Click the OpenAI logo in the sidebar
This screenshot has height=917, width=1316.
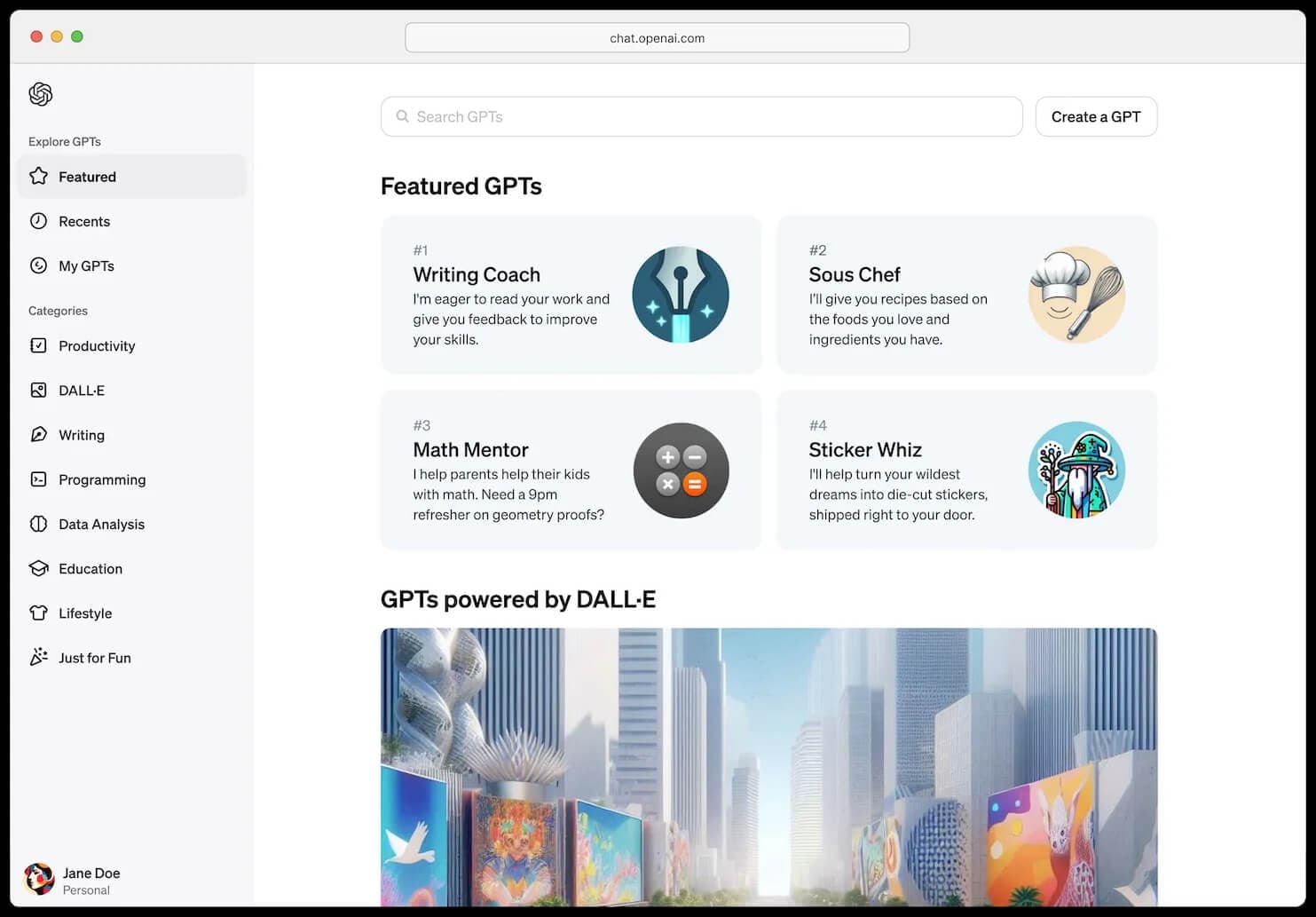click(41, 93)
